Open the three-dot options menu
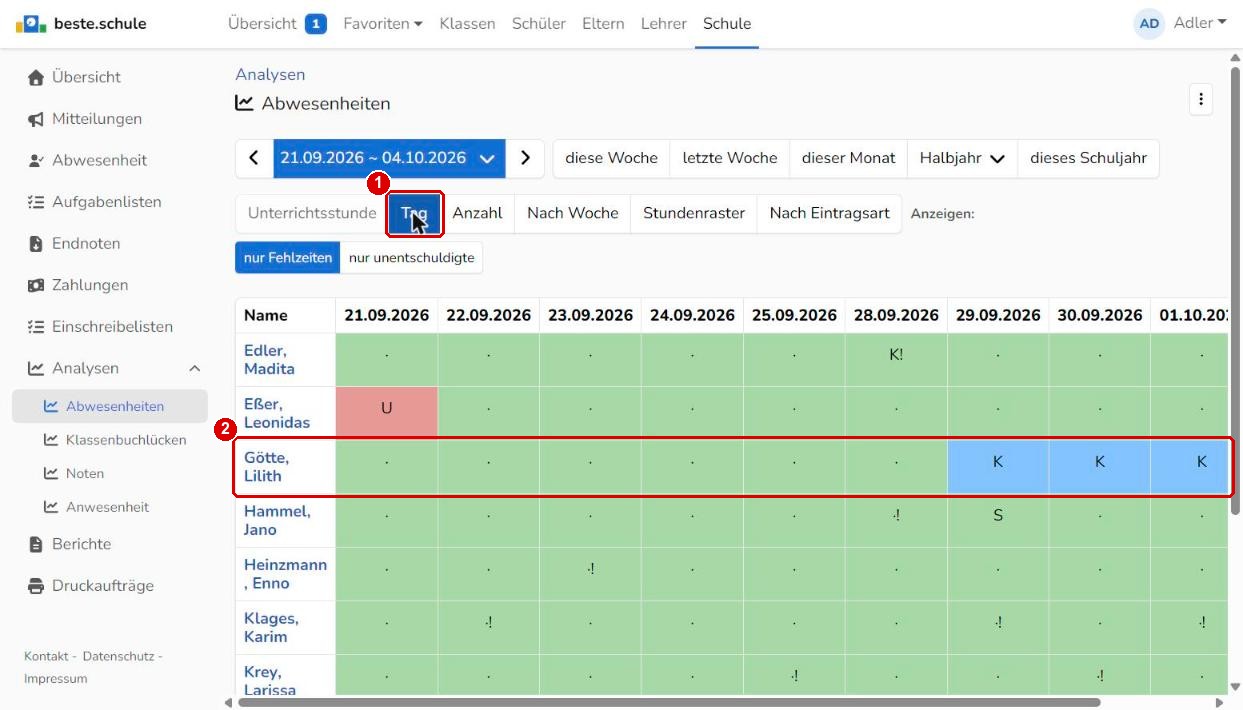1243x710 pixels. (x=1200, y=99)
